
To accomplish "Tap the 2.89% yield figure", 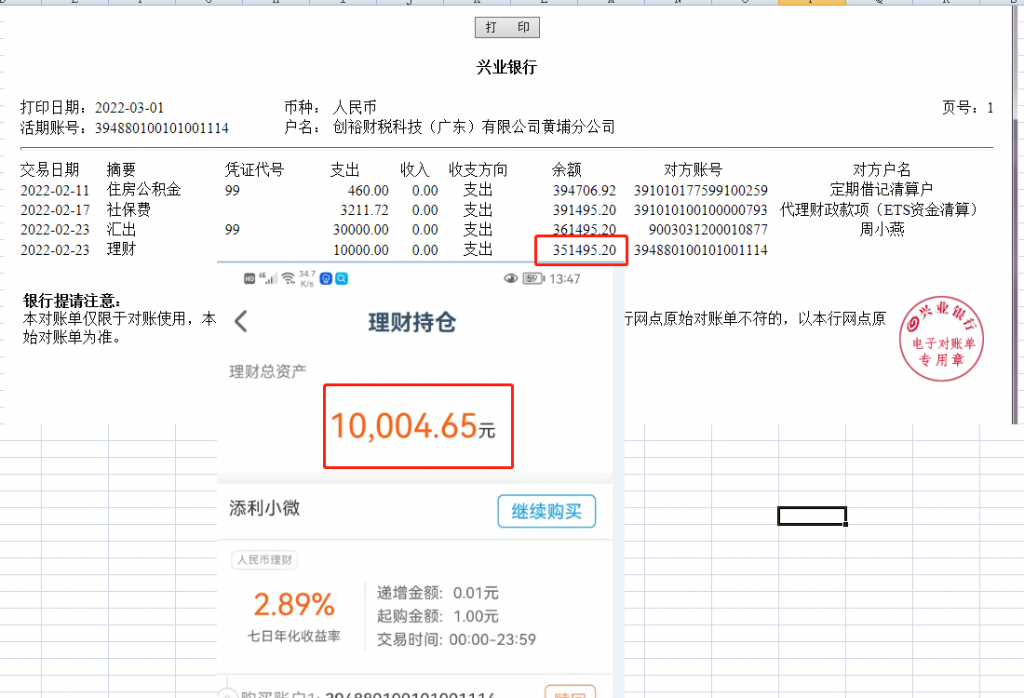I will [294, 604].
